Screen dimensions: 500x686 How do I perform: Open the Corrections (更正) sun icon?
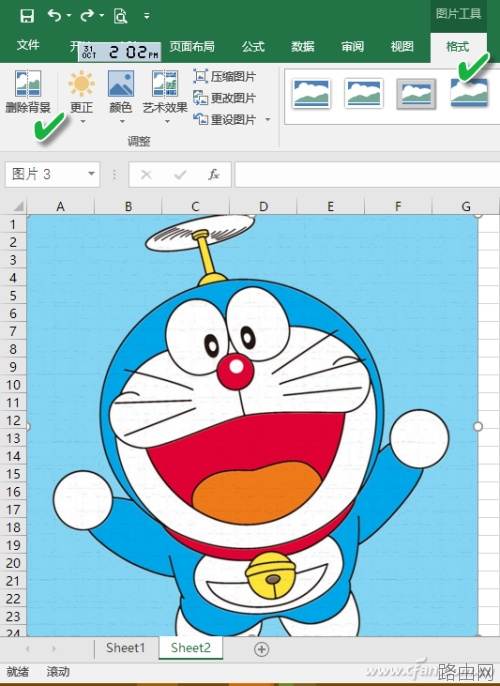click(81, 83)
